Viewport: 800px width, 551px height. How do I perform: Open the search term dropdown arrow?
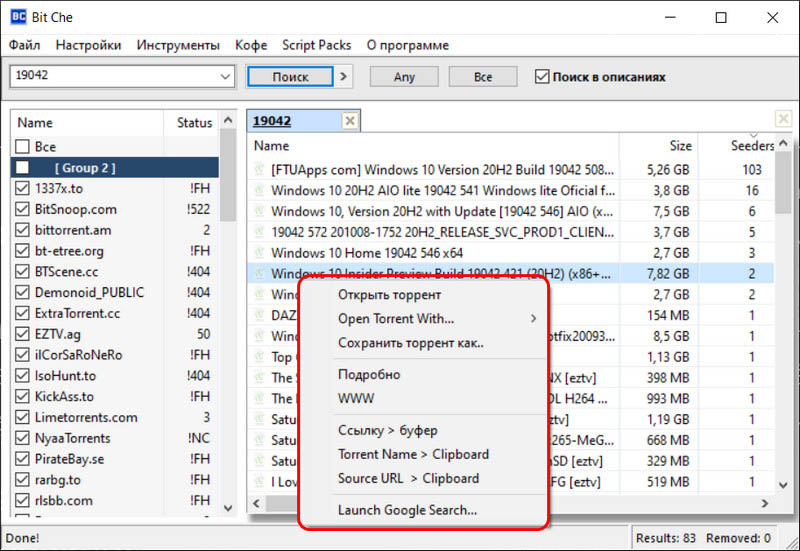[x=225, y=77]
